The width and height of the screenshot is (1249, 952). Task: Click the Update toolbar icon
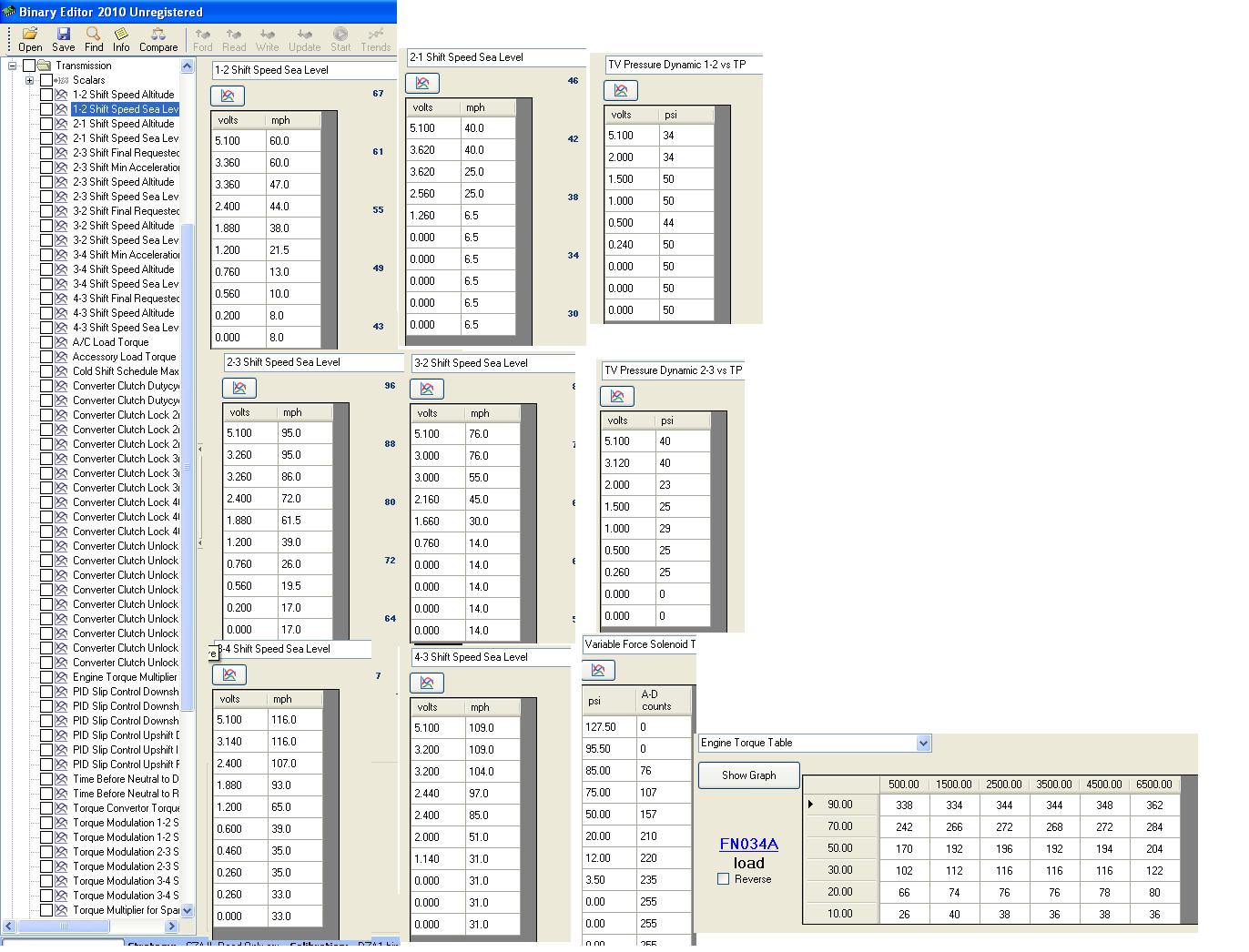click(x=305, y=39)
